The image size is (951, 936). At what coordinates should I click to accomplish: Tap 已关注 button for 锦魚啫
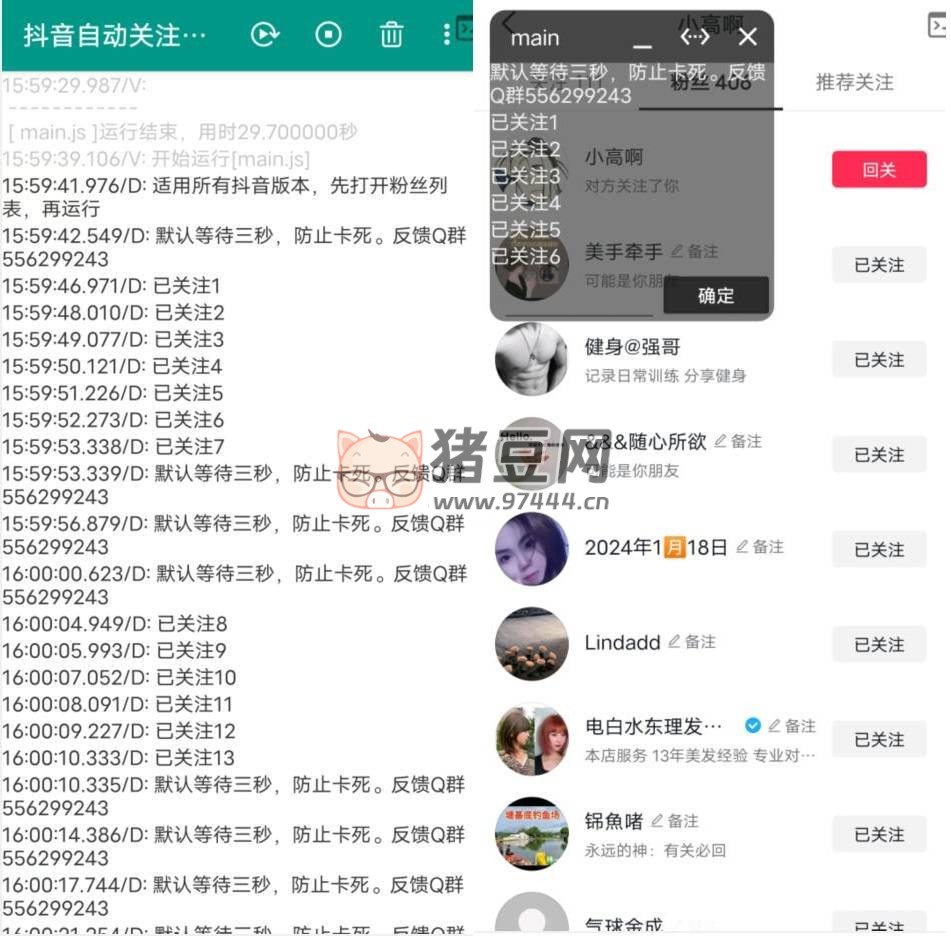(879, 834)
